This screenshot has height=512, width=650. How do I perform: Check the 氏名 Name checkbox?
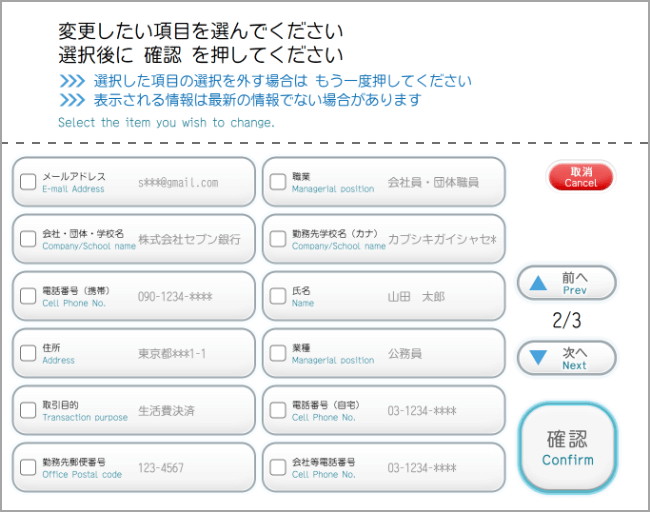pos(278,296)
